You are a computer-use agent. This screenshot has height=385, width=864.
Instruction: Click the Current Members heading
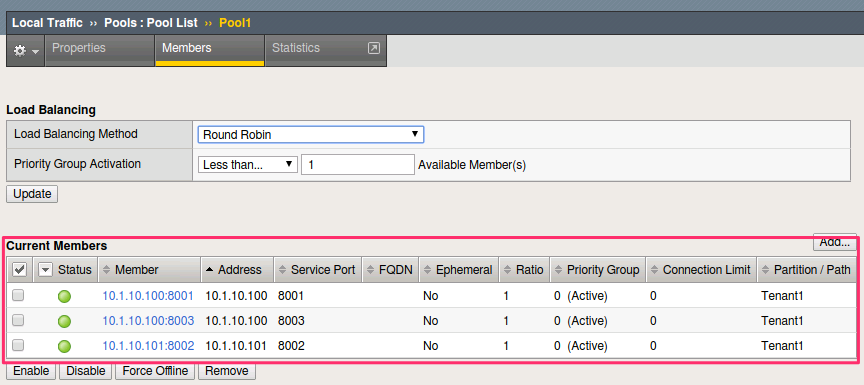pos(57,246)
